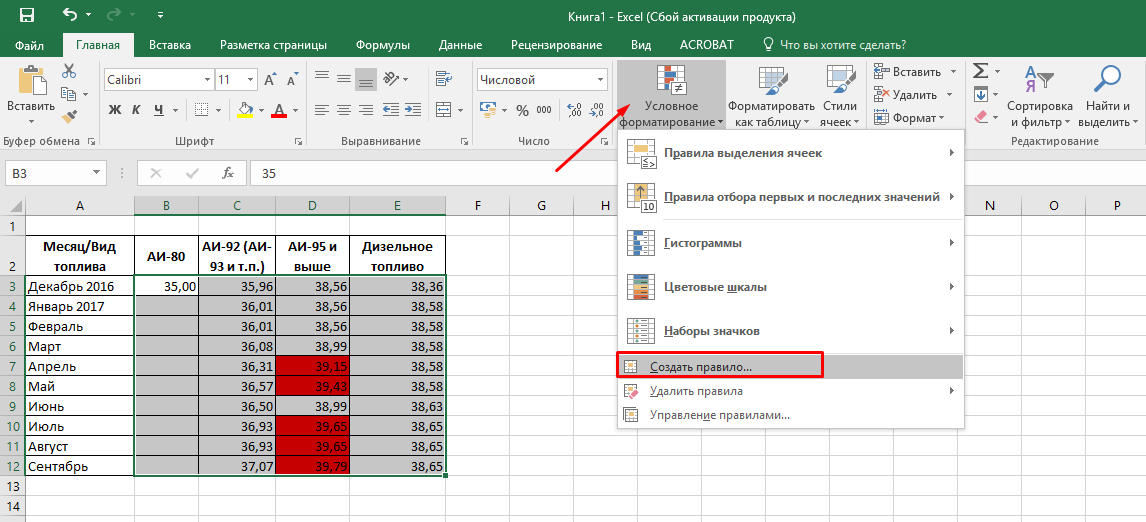Open the font size 11 dropdown
This screenshot has height=522, width=1146.
coord(251,80)
